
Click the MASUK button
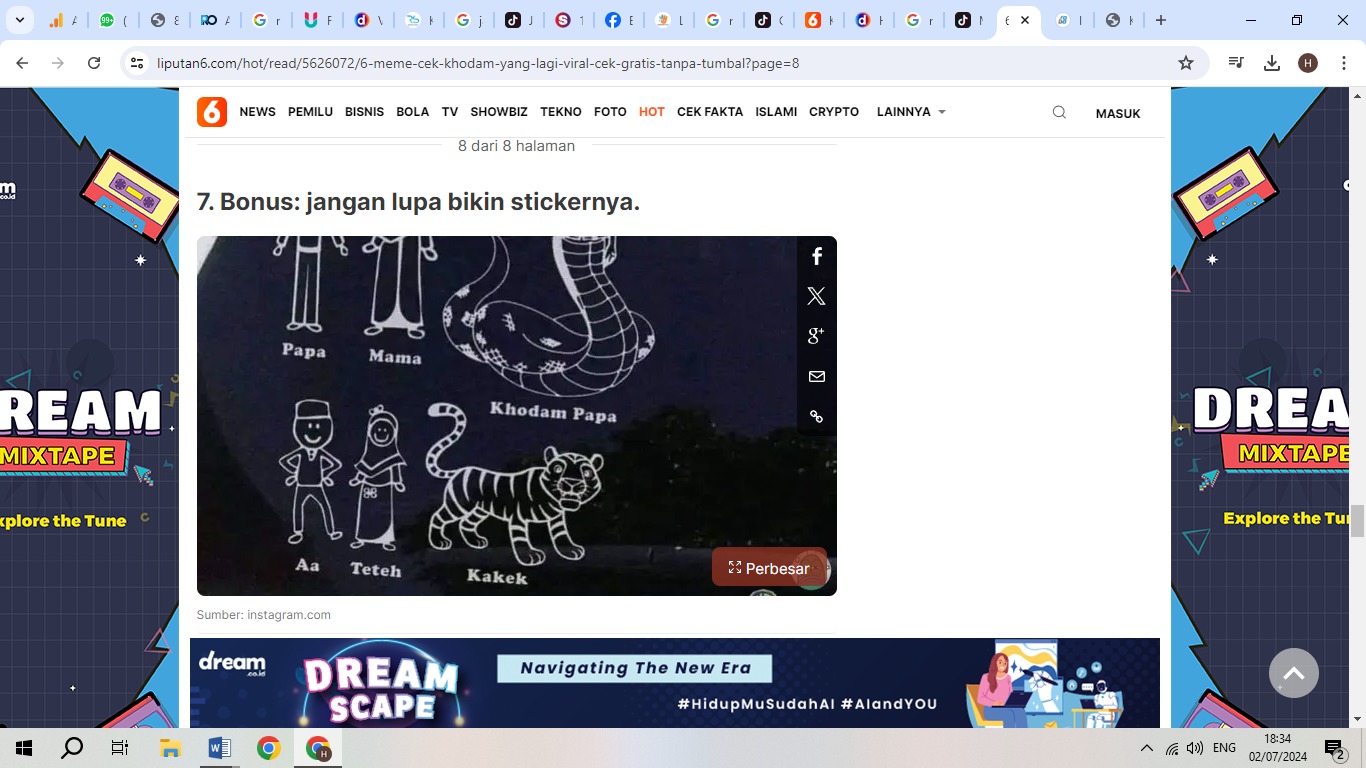pyautogui.click(x=1117, y=113)
